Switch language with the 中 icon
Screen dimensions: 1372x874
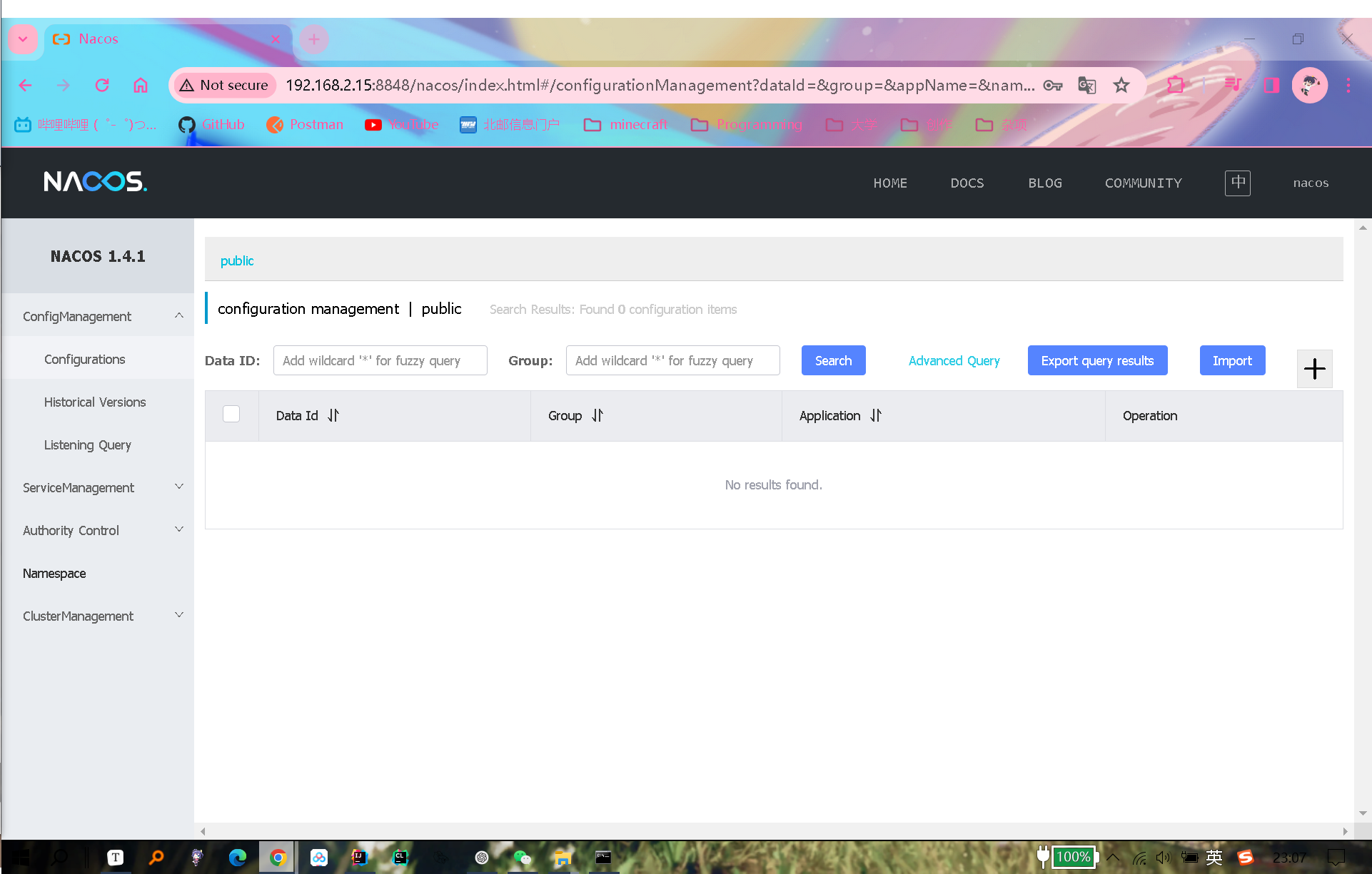coord(1238,183)
